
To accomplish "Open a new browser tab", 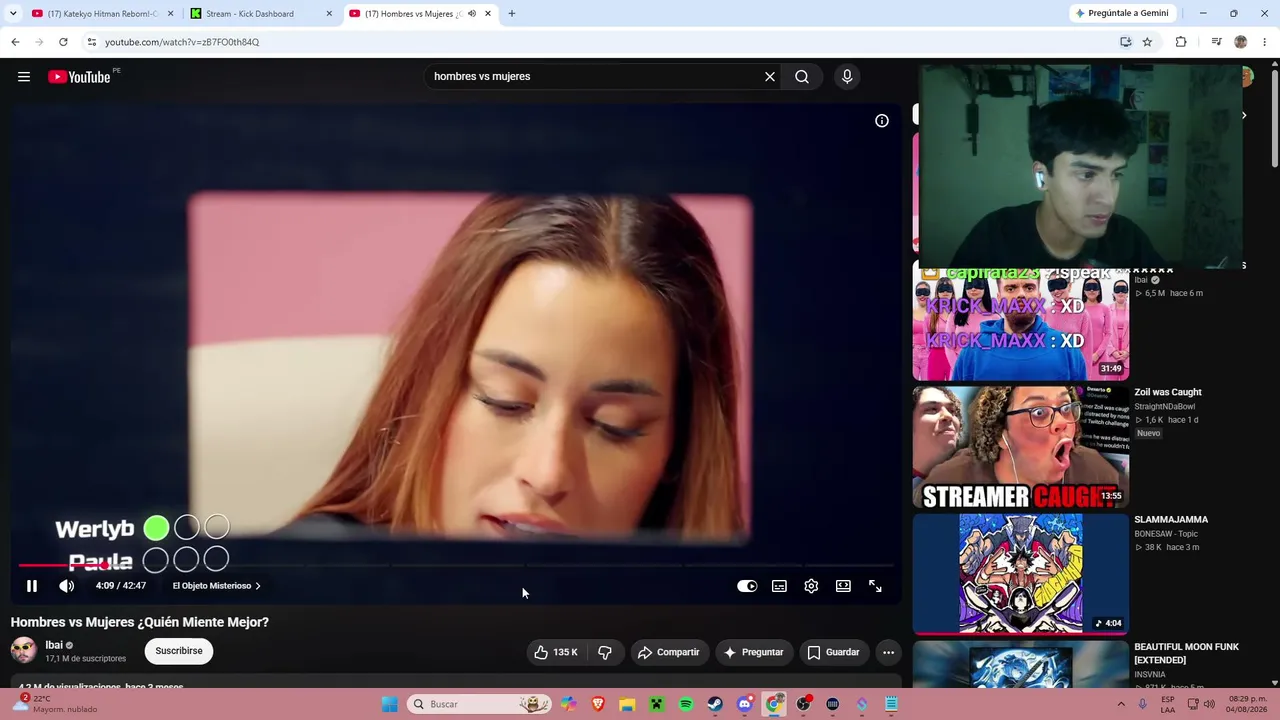I will pyautogui.click(x=512, y=14).
